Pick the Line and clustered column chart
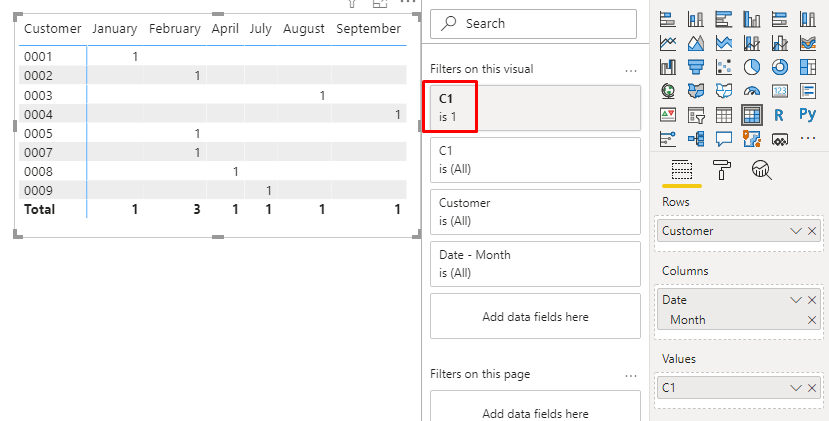The height and width of the screenshot is (421, 829). pyautogui.click(x=780, y=43)
